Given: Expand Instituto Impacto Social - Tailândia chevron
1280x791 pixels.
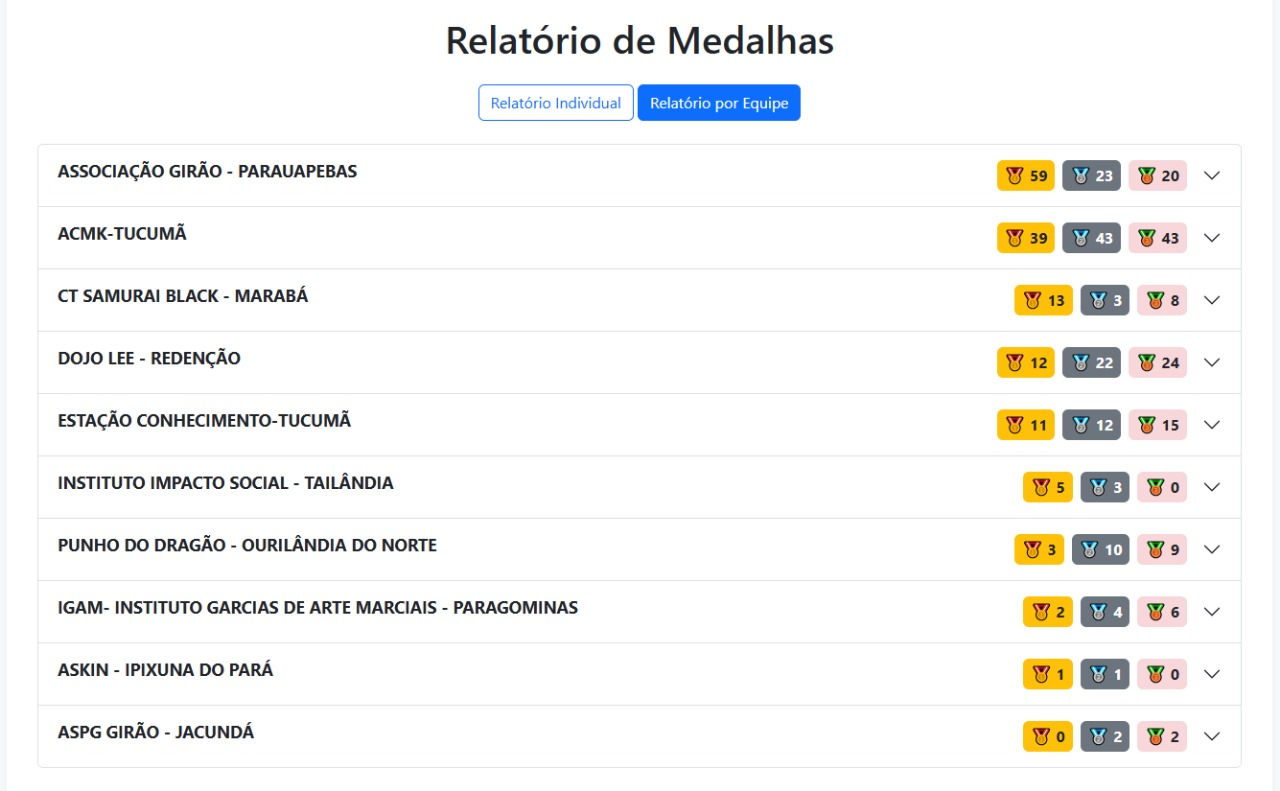Looking at the screenshot, I should click(x=1212, y=487).
